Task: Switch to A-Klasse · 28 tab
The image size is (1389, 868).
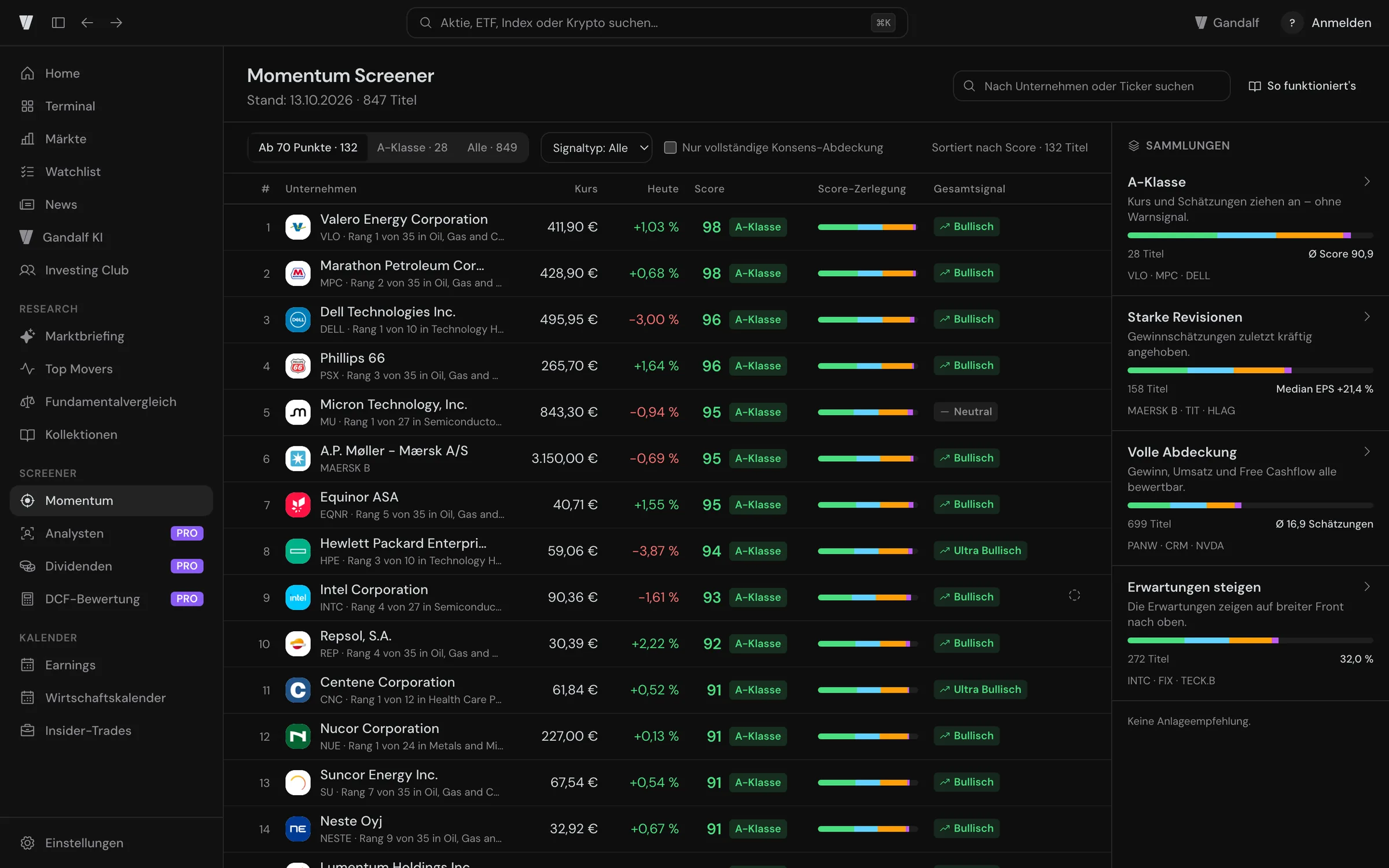Action: (412, 148)
